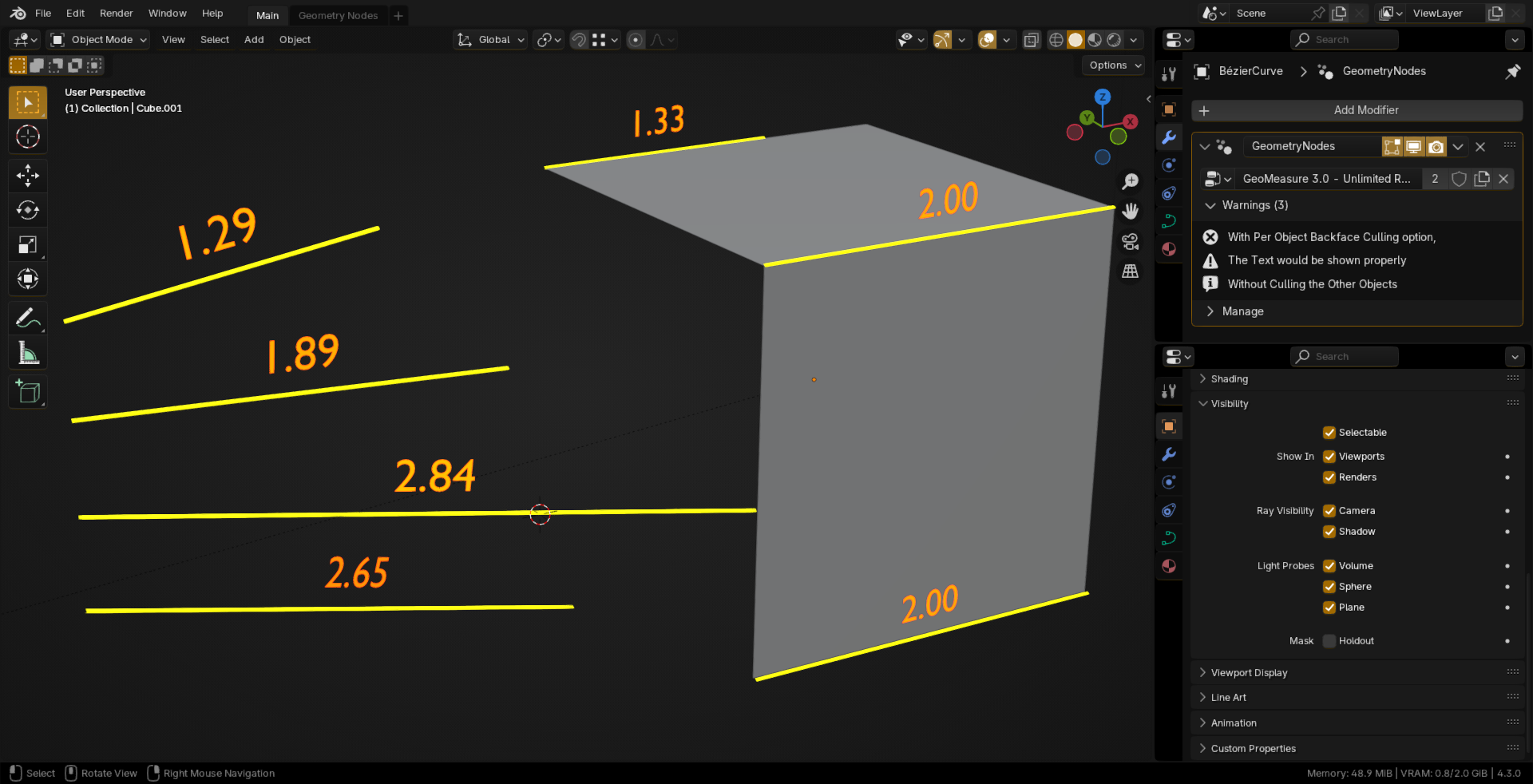The image size is (1533, 784).
Task: Toggle Ray Visibility Camera checkbox
Action: tap(1329, 511)
